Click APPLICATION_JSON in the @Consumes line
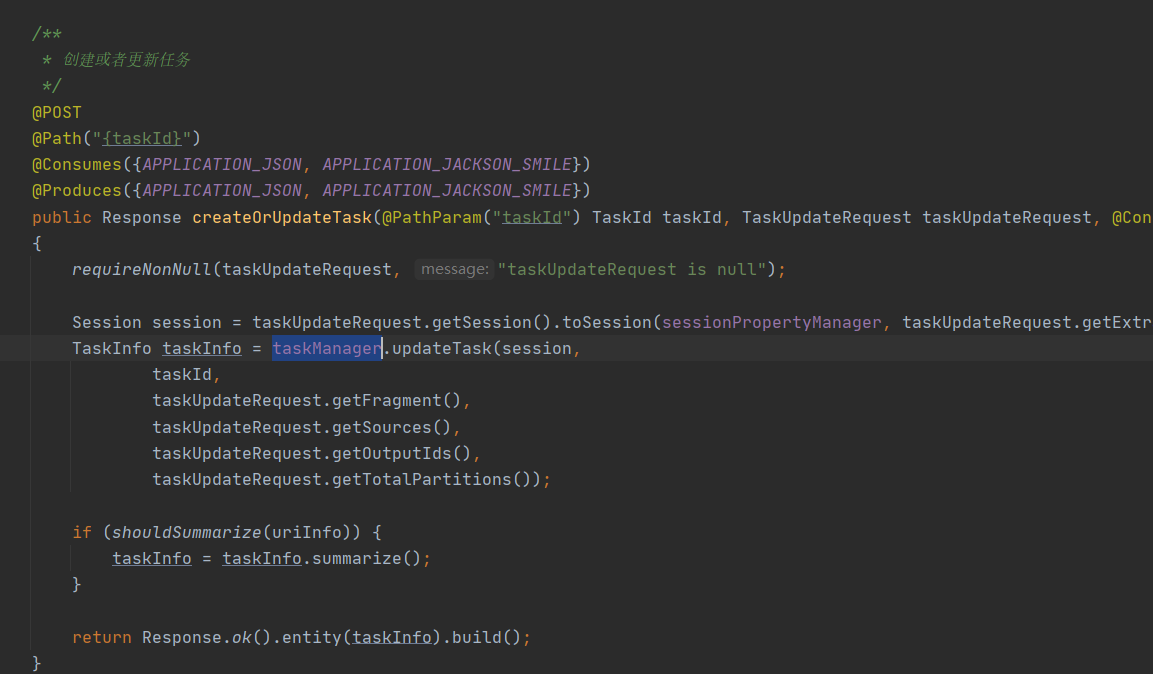This screenshot has width=1153, height=674. coord(222,164)
